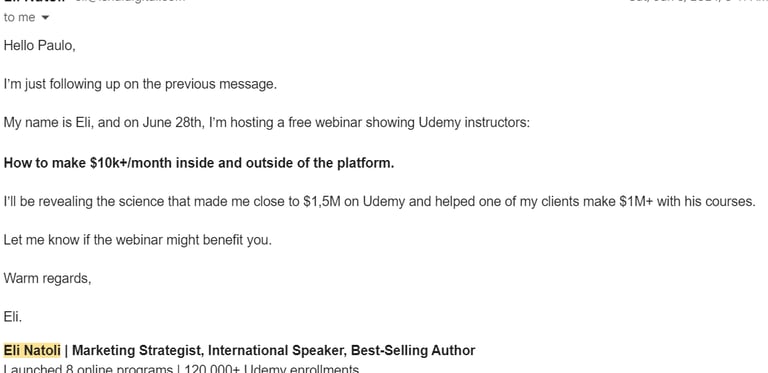Click "Launched 8 online programs" signature text
The width and height of the screenshot is (768, 373).
88,369
